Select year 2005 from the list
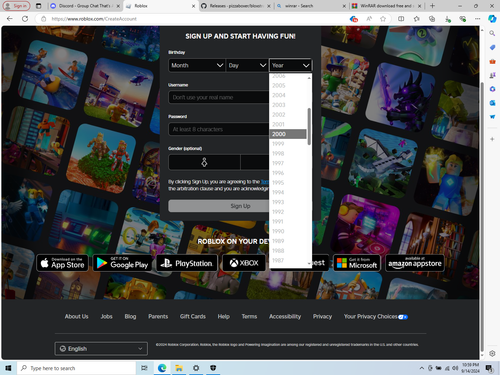 tap(288, 86)
